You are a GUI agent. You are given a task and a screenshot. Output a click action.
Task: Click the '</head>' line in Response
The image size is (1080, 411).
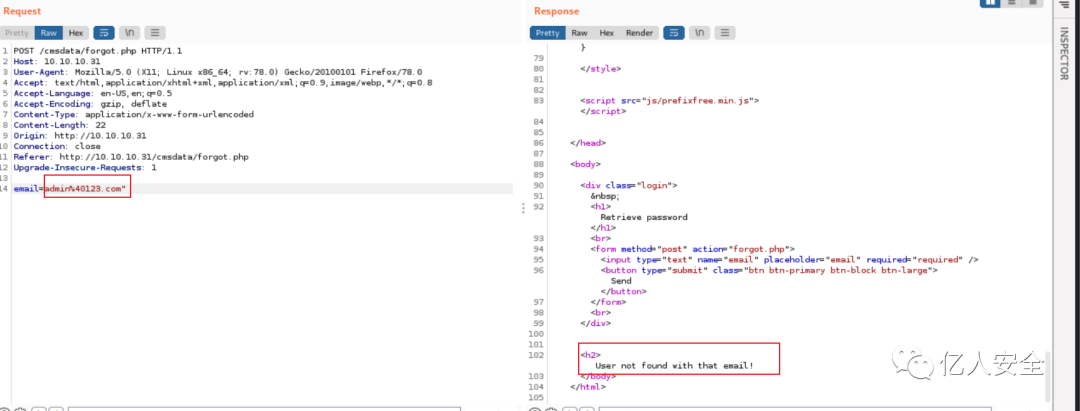click(588, 143)
